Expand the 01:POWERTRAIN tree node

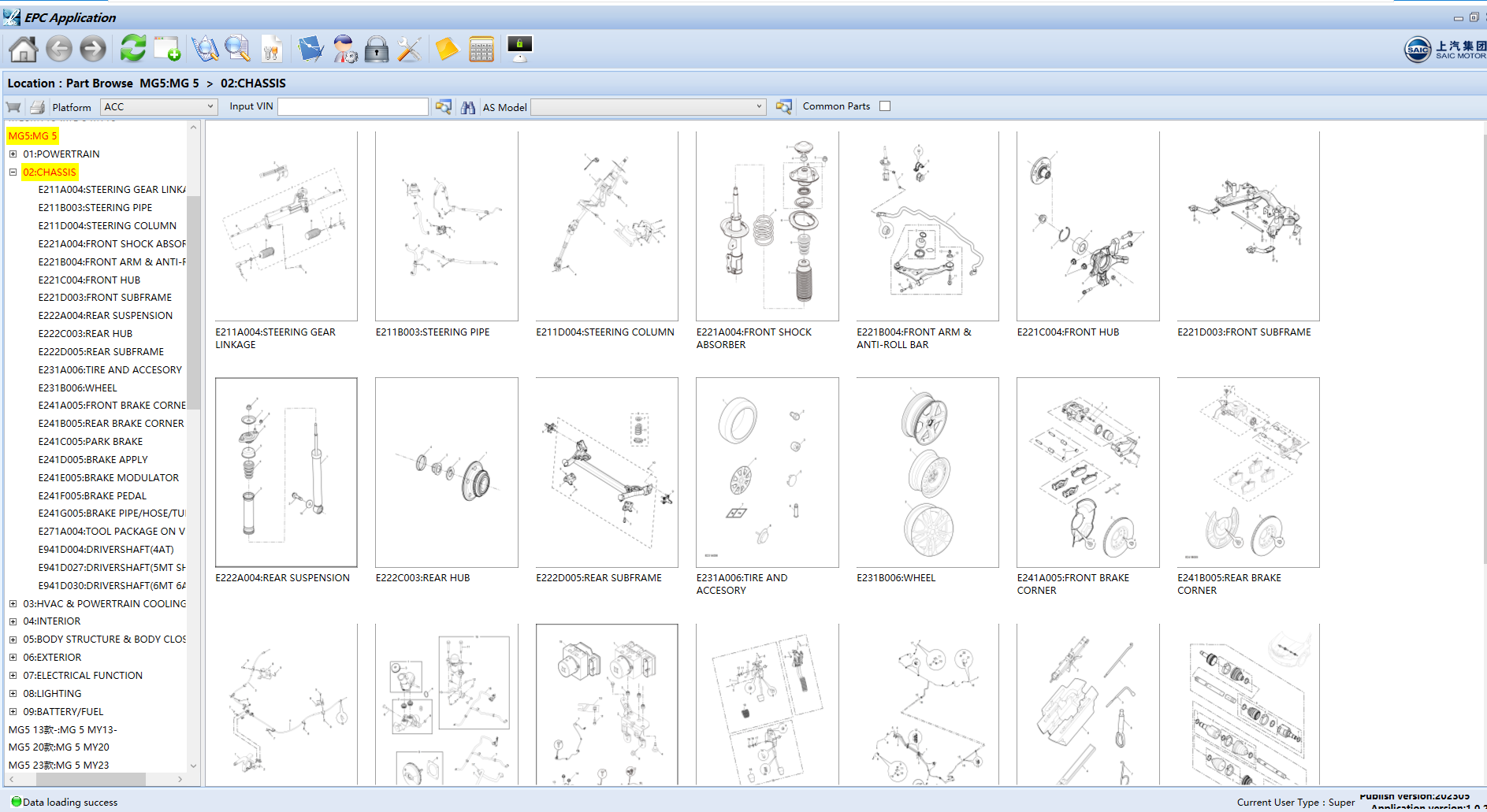13,154
